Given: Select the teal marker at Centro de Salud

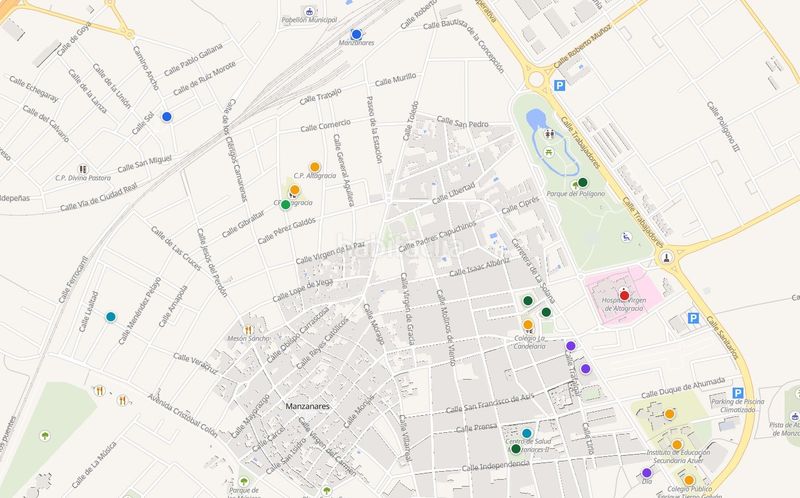Looking at the screenshot, I should tap(527, 433).
